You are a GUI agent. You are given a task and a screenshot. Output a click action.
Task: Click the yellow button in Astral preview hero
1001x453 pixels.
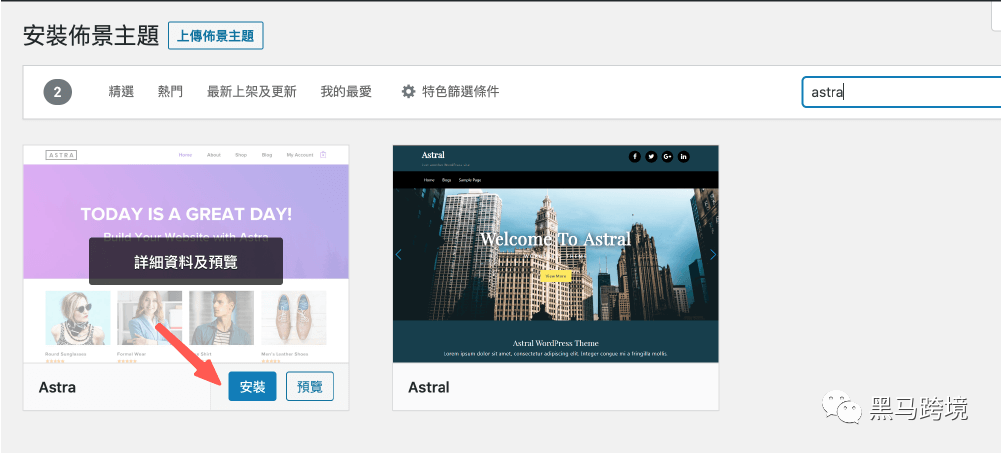(555, 276)
